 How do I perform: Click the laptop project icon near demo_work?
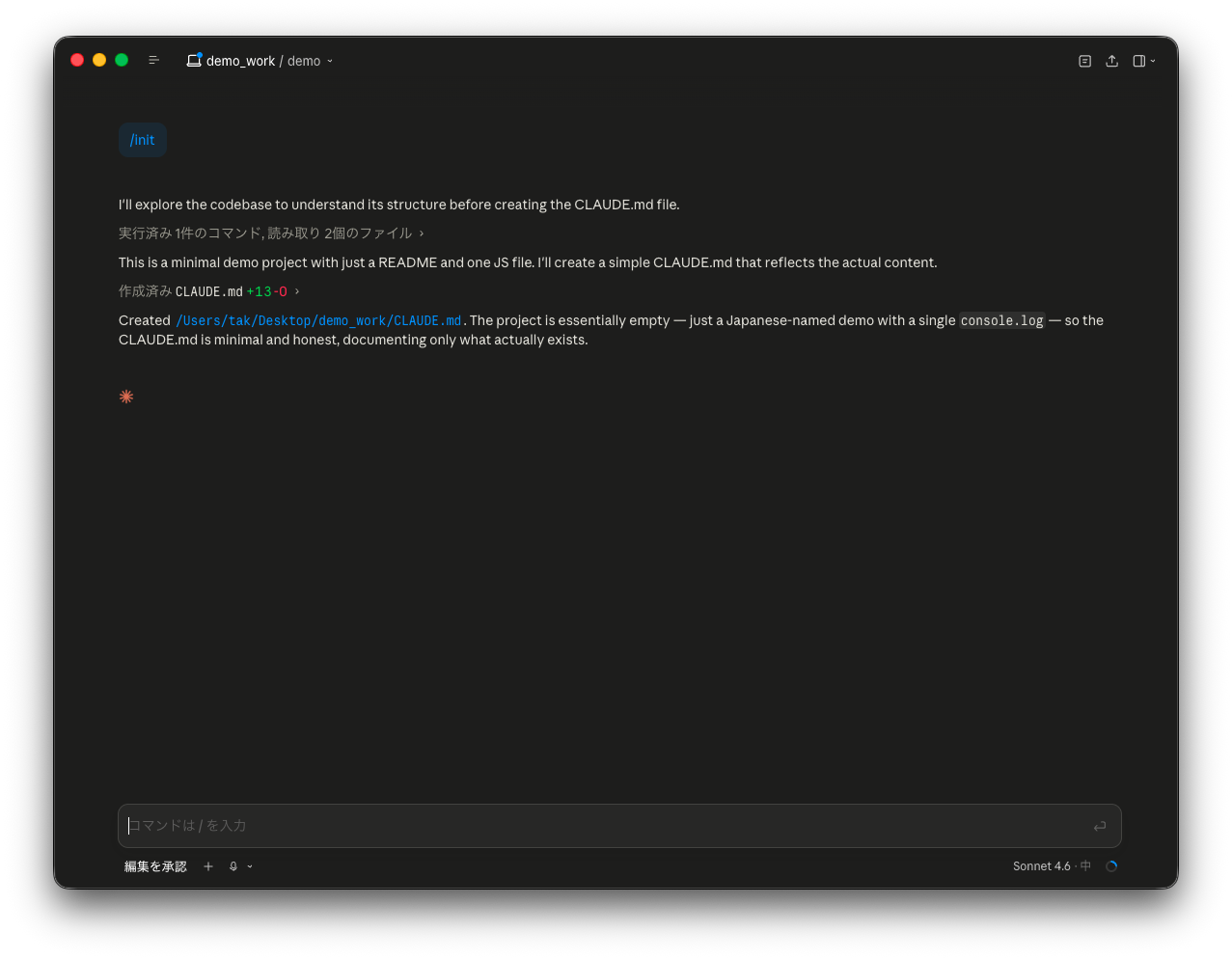coord(194,60)
